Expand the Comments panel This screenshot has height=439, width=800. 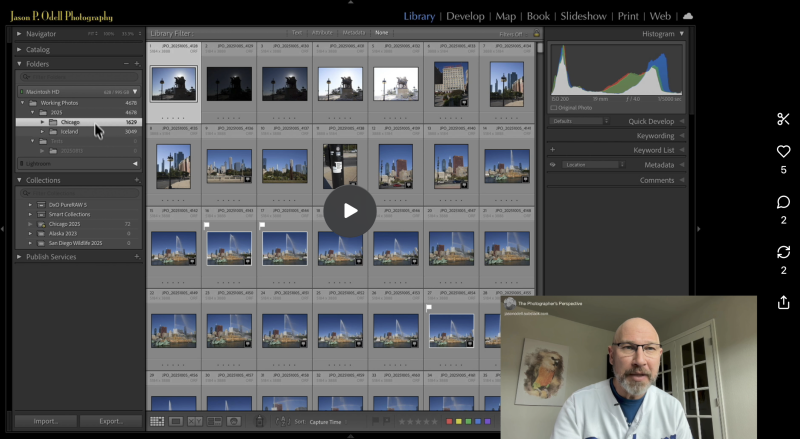coord(682,180)
